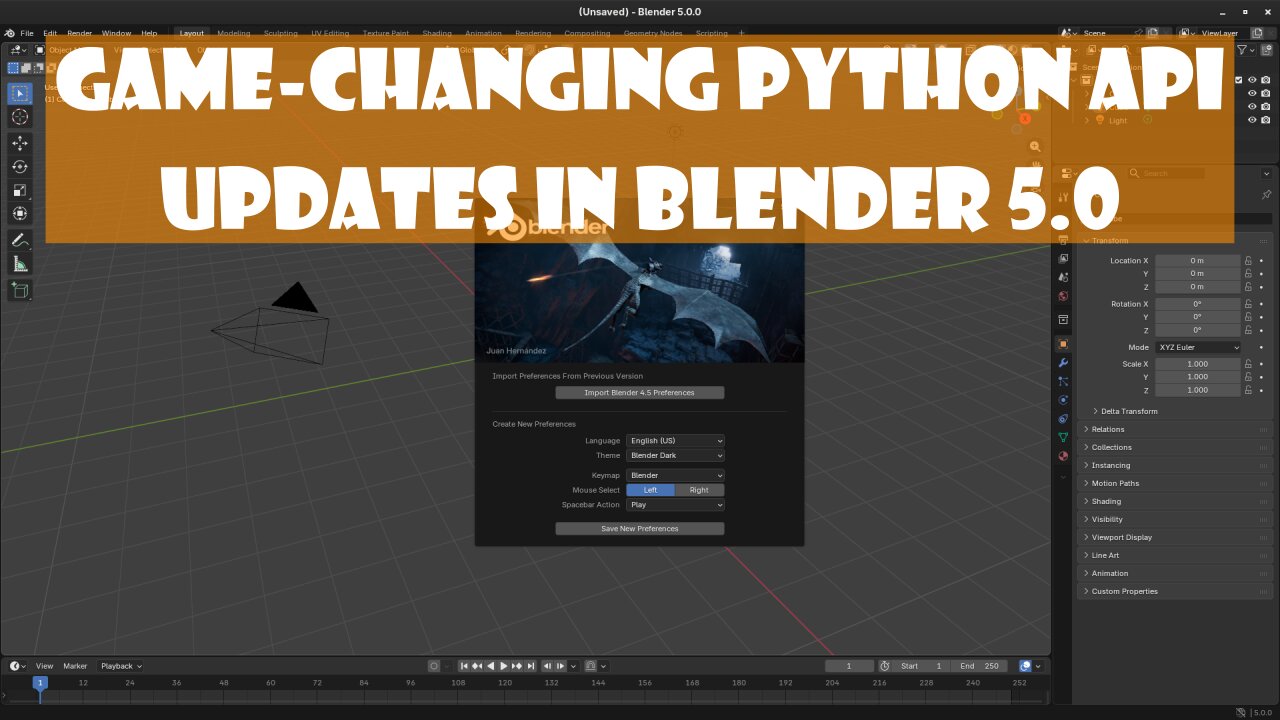
Task: Open the Spacebar Action dropdown
Action: point(675,505)
